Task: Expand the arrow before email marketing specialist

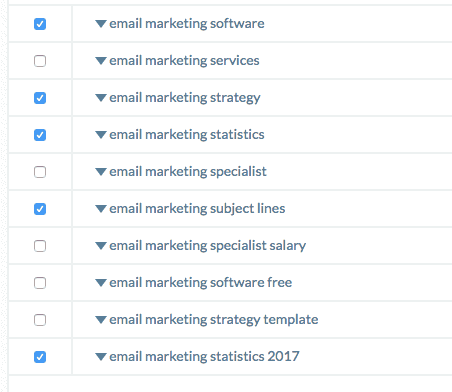Action: click(101, 172)
